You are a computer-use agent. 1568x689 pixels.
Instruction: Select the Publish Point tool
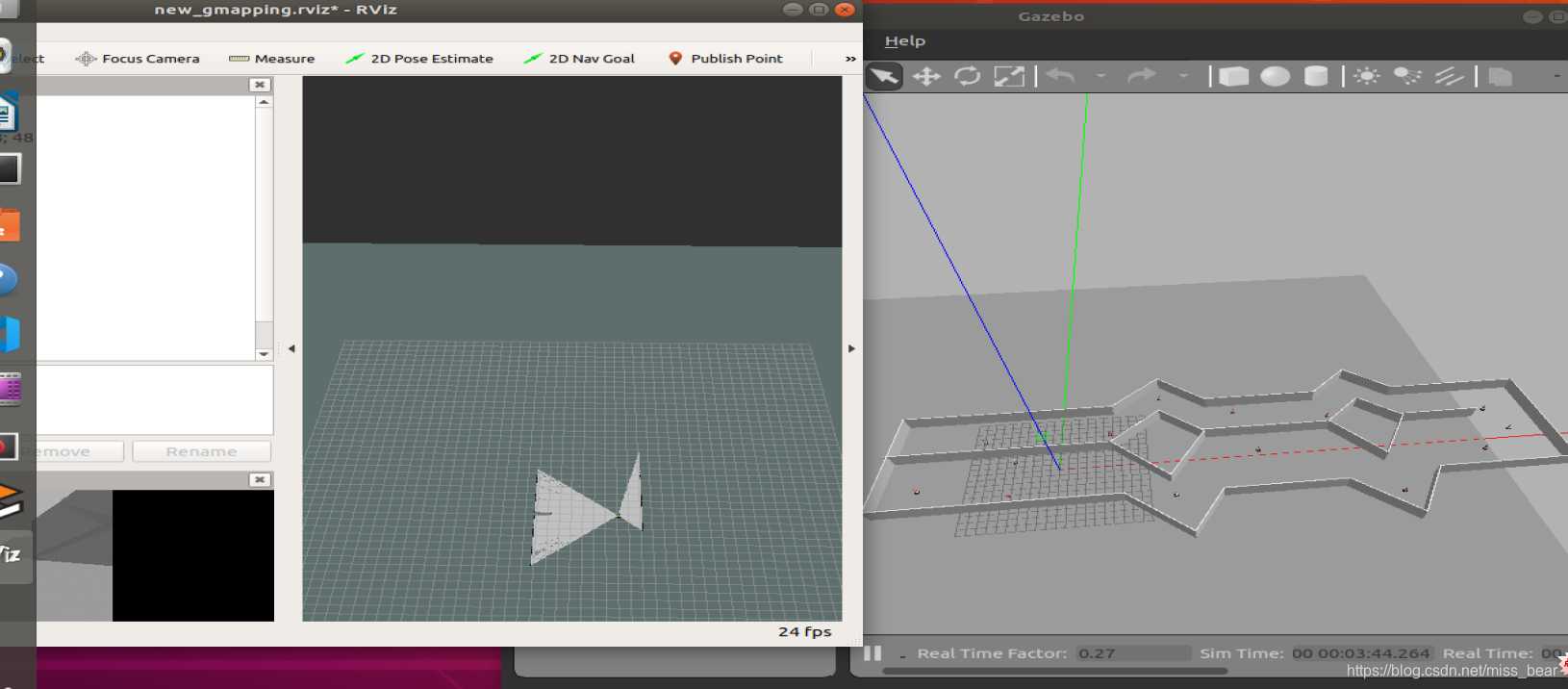725,59
